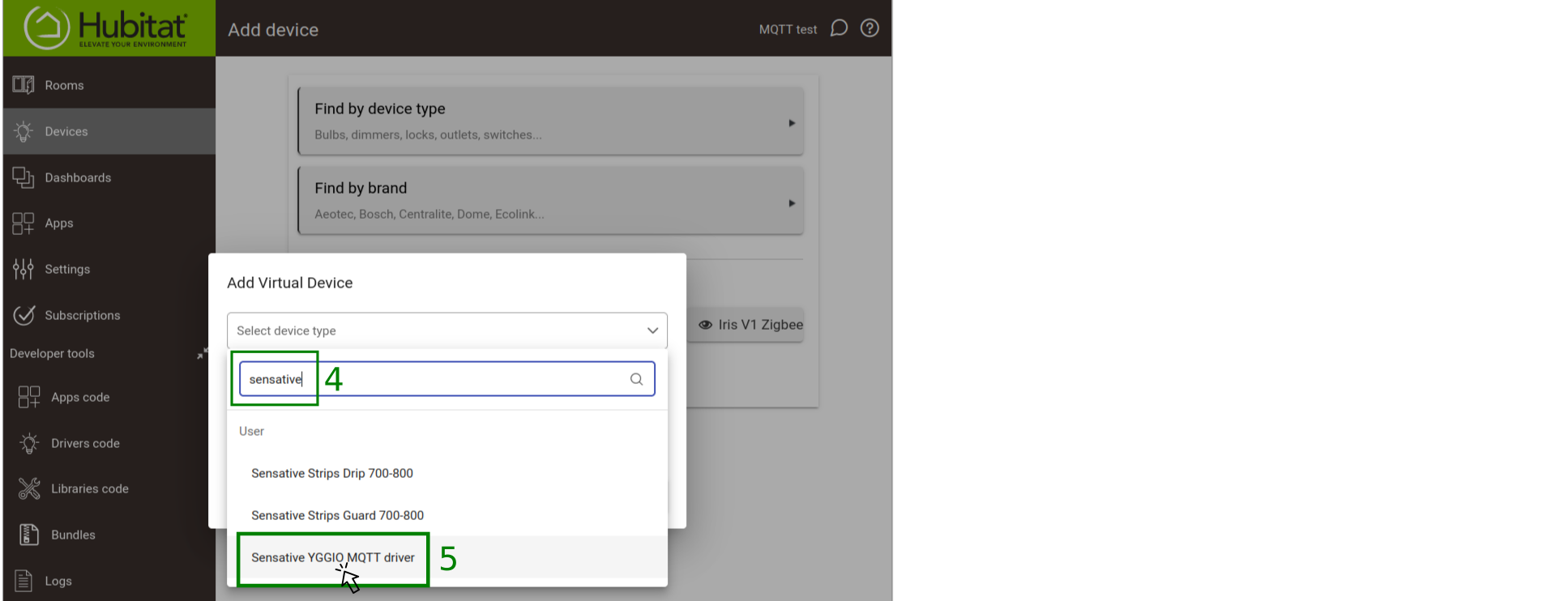Go to Dashboards menu item
Viewport: 1568px width, 601px height.
109,177
